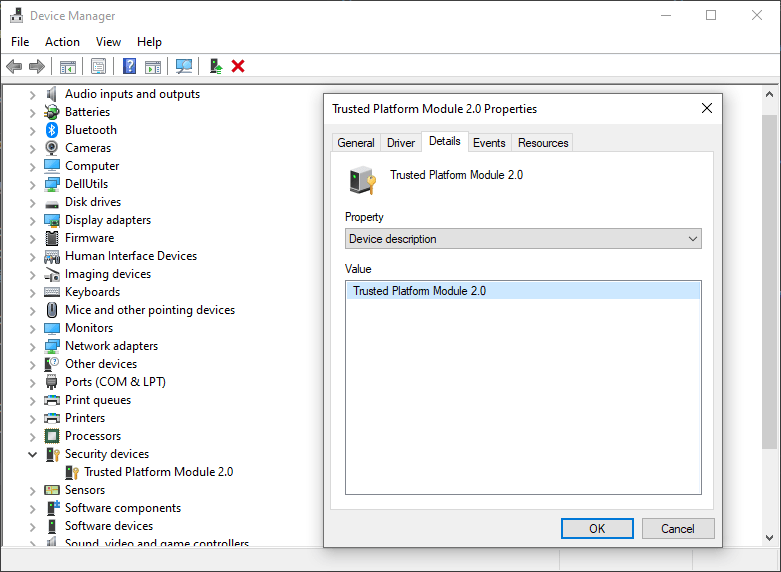Select the Computer tree item
Screen dimensions: 781x572
coord(92,166)
